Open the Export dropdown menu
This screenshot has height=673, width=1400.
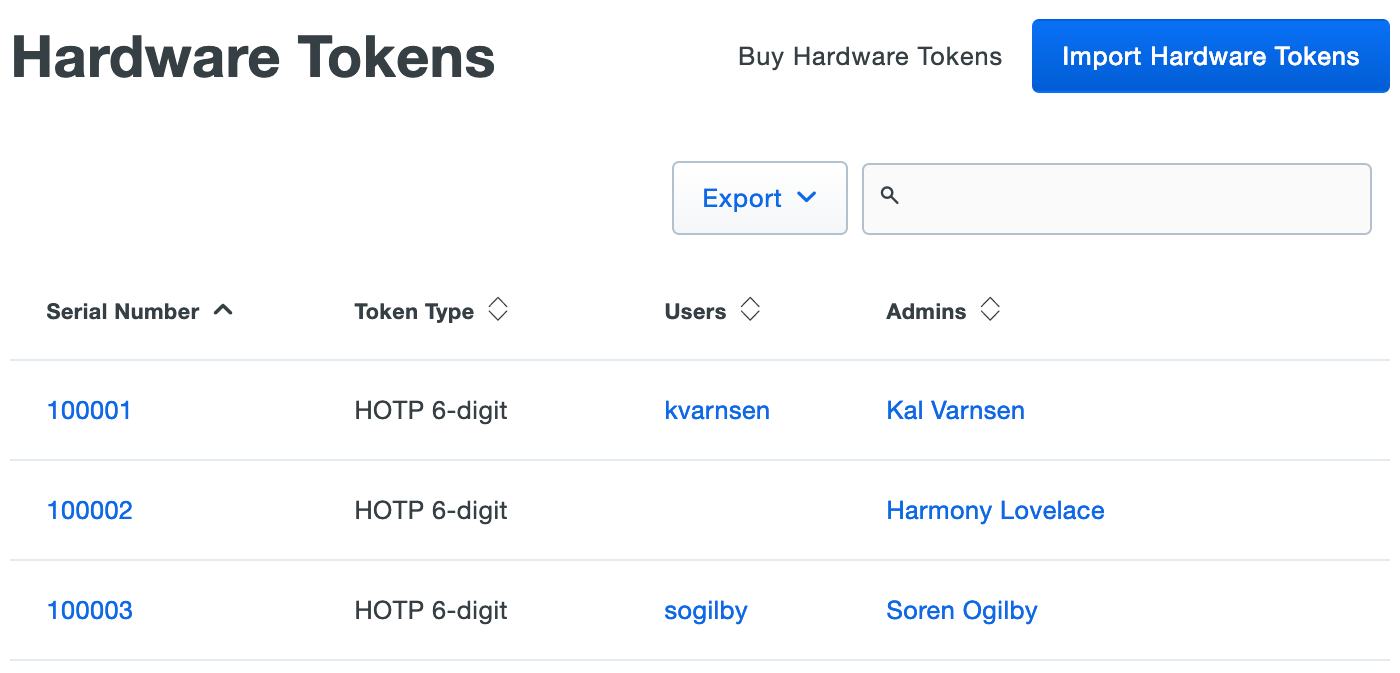tap(759, 198)
